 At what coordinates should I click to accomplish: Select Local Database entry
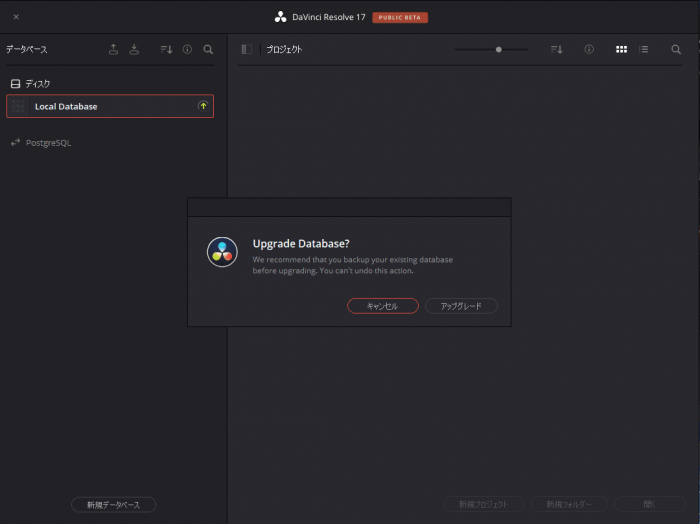110,106
